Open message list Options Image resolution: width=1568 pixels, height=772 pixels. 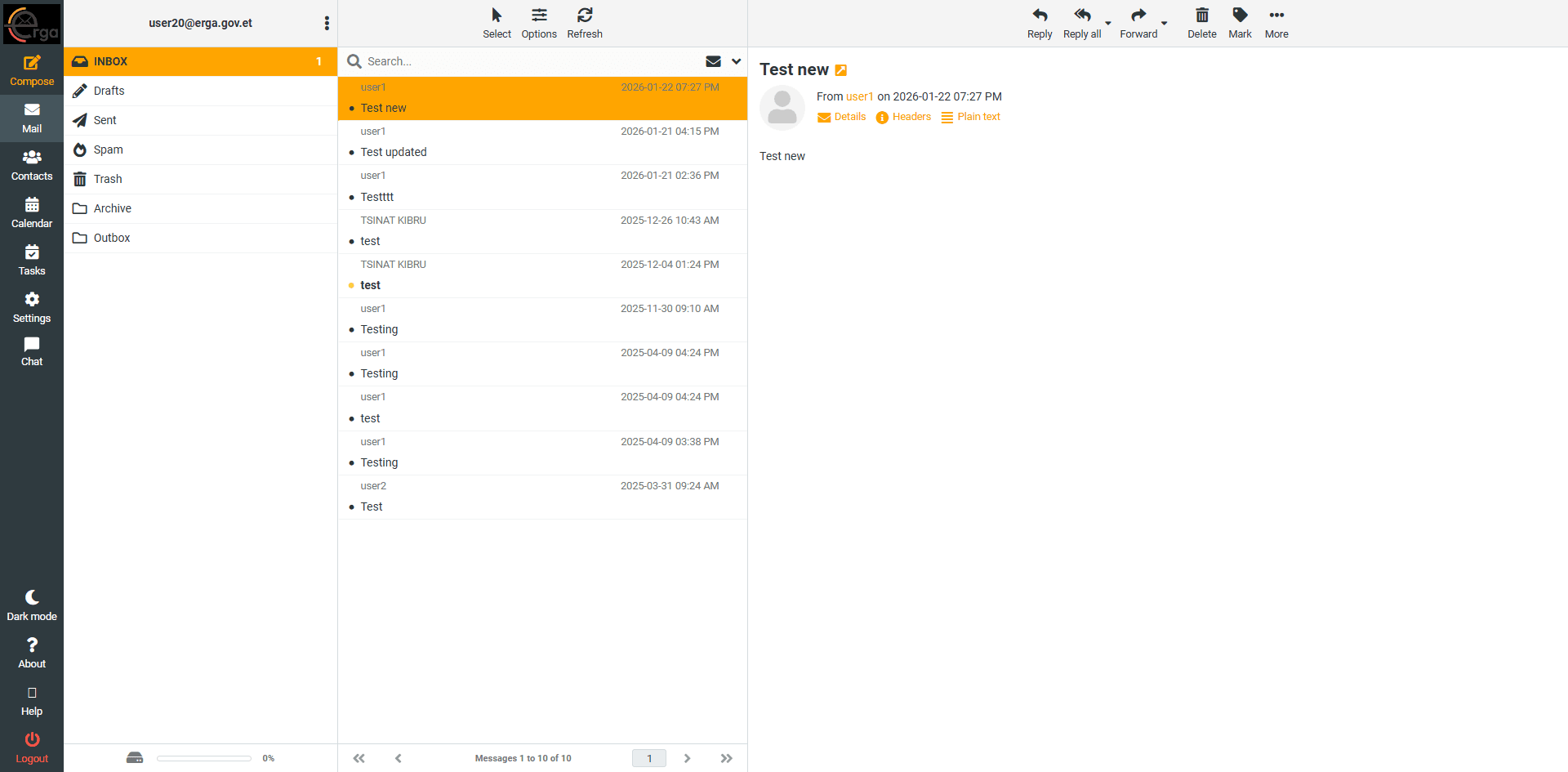(x=539, y=24)
